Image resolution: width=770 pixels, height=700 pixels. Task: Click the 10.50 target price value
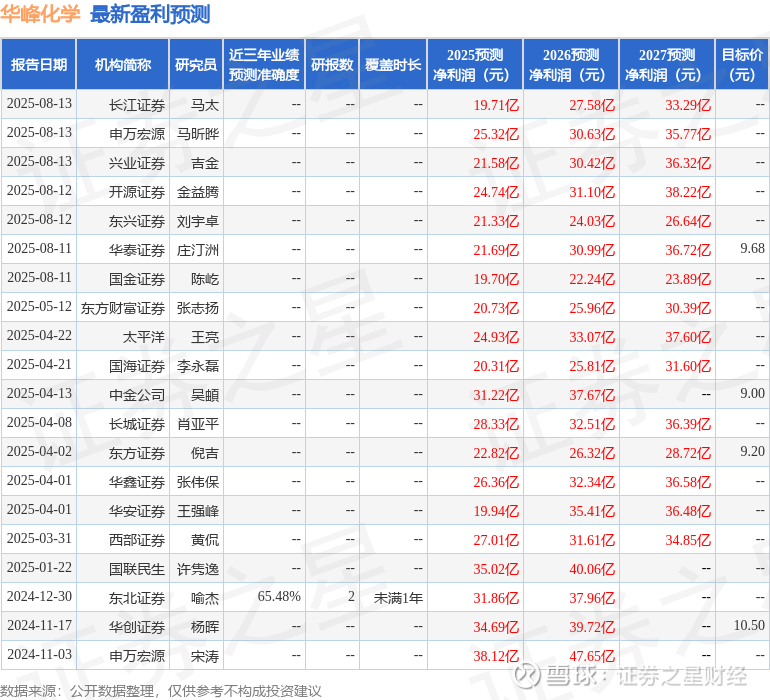coord(749,625)
